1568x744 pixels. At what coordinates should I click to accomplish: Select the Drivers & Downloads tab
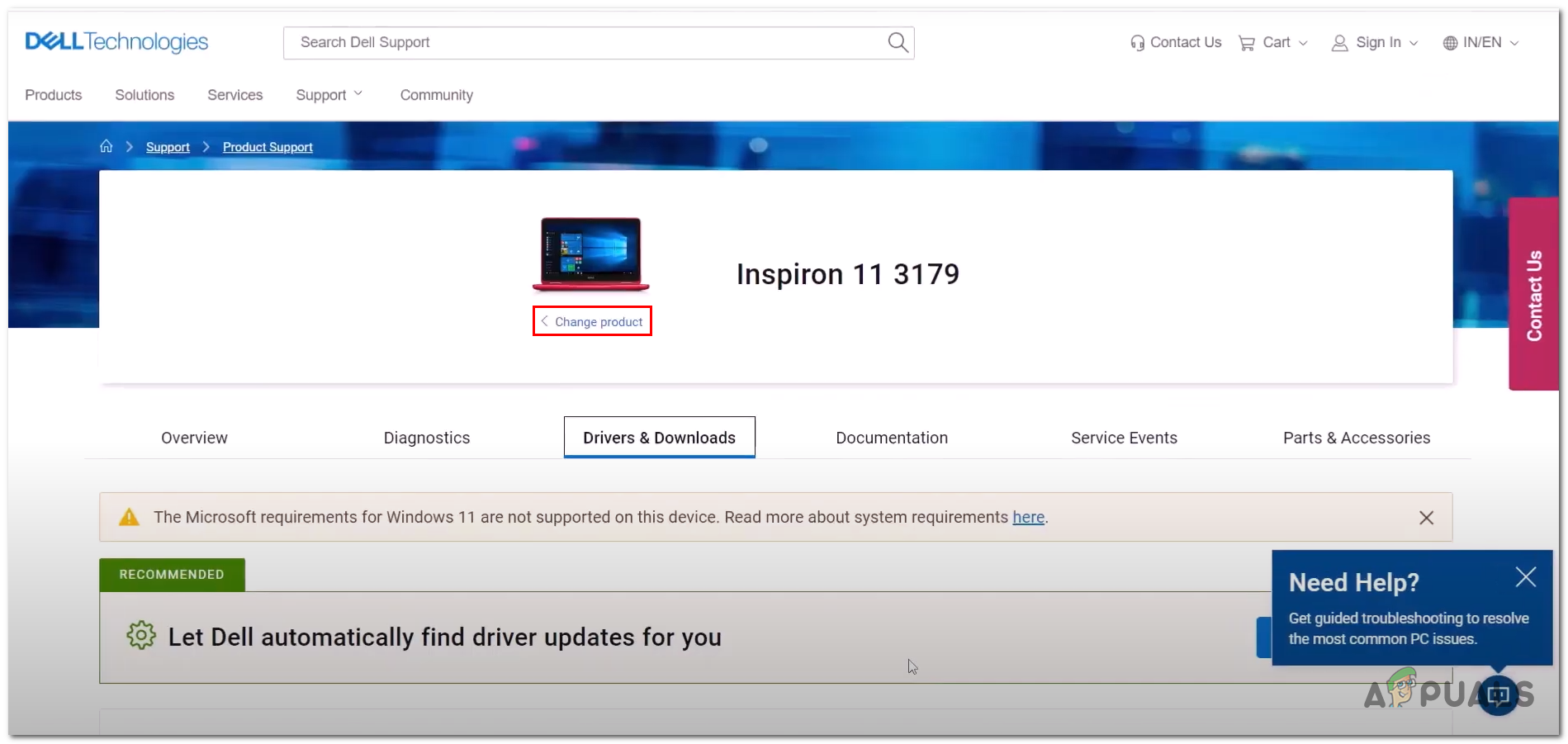[660, 438]
